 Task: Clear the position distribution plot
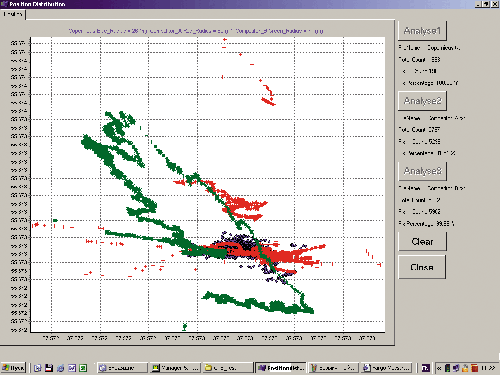(x=422, y=241)
